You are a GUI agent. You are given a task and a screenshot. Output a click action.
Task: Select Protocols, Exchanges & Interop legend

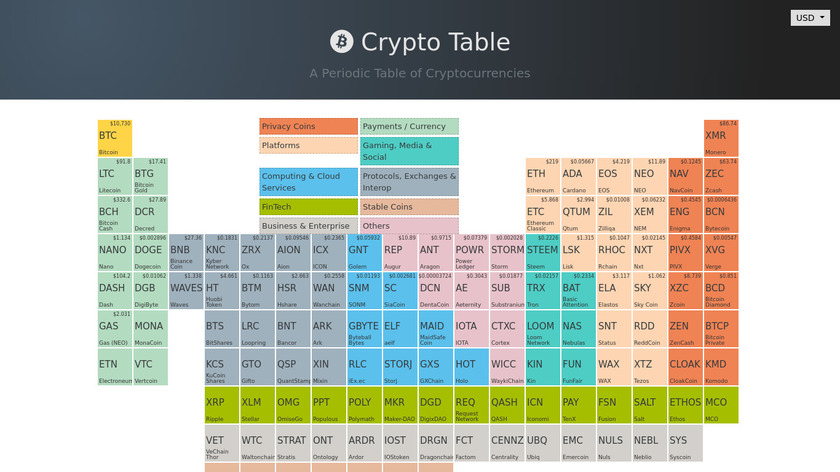pos(409,182)
